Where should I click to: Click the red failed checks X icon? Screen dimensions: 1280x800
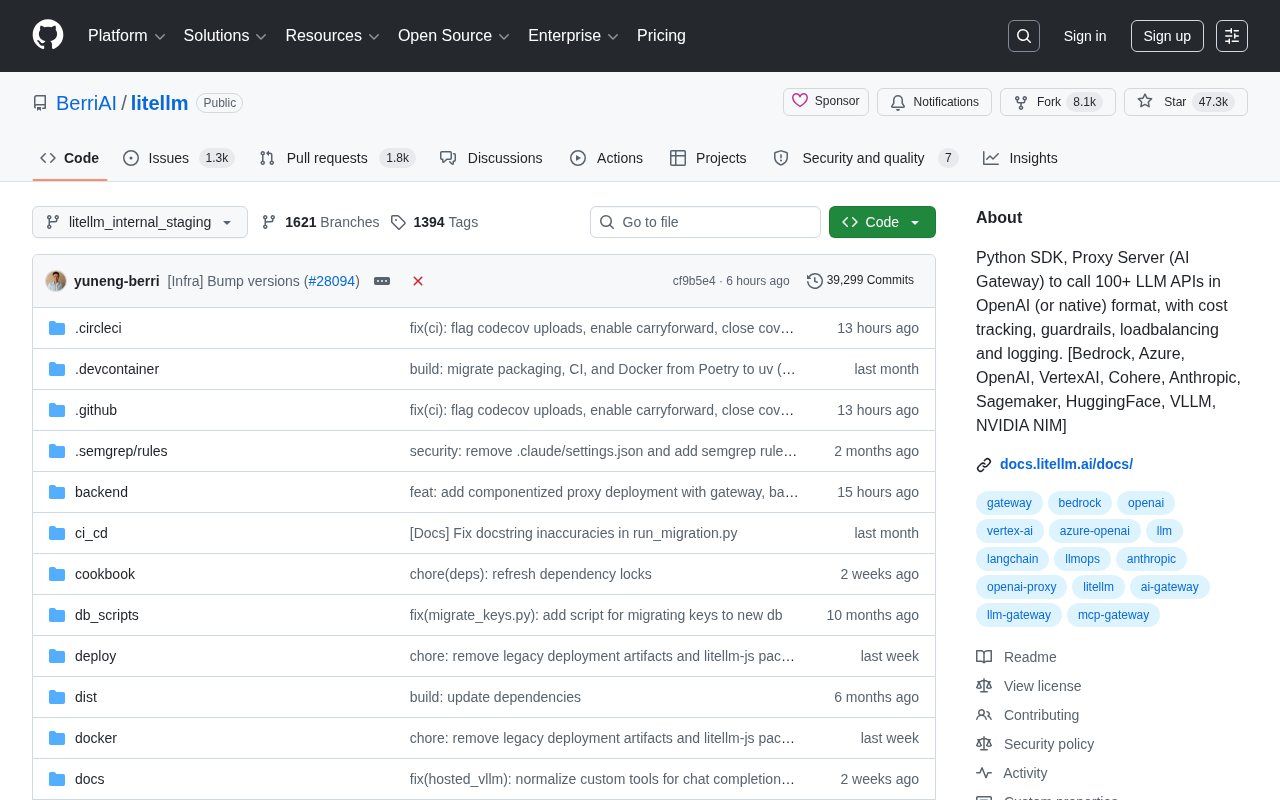tap(418, 281)
